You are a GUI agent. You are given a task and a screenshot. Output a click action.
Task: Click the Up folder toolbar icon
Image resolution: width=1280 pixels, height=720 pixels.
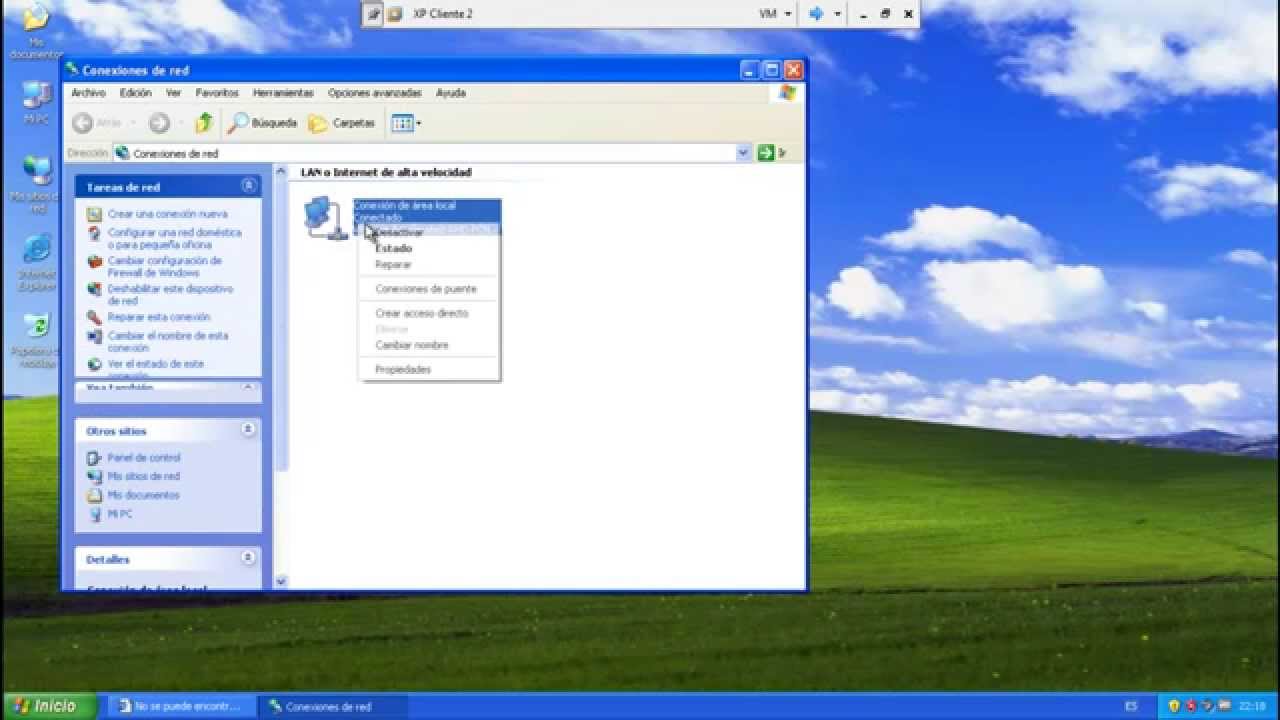coord(204,123)
